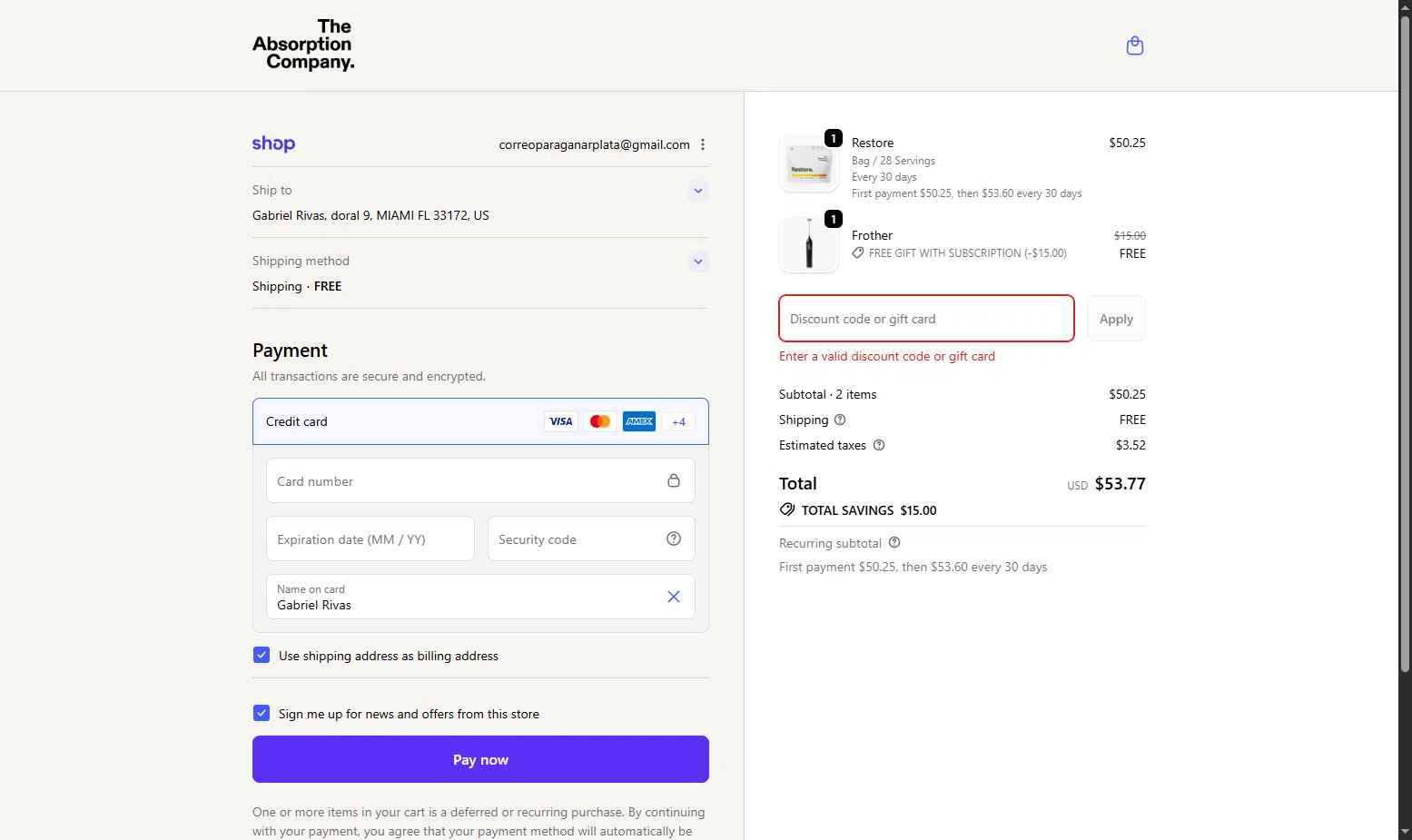Click the scrollbar up arrow
This screenshot has height=840, width=1412.
pos(1405,7)
